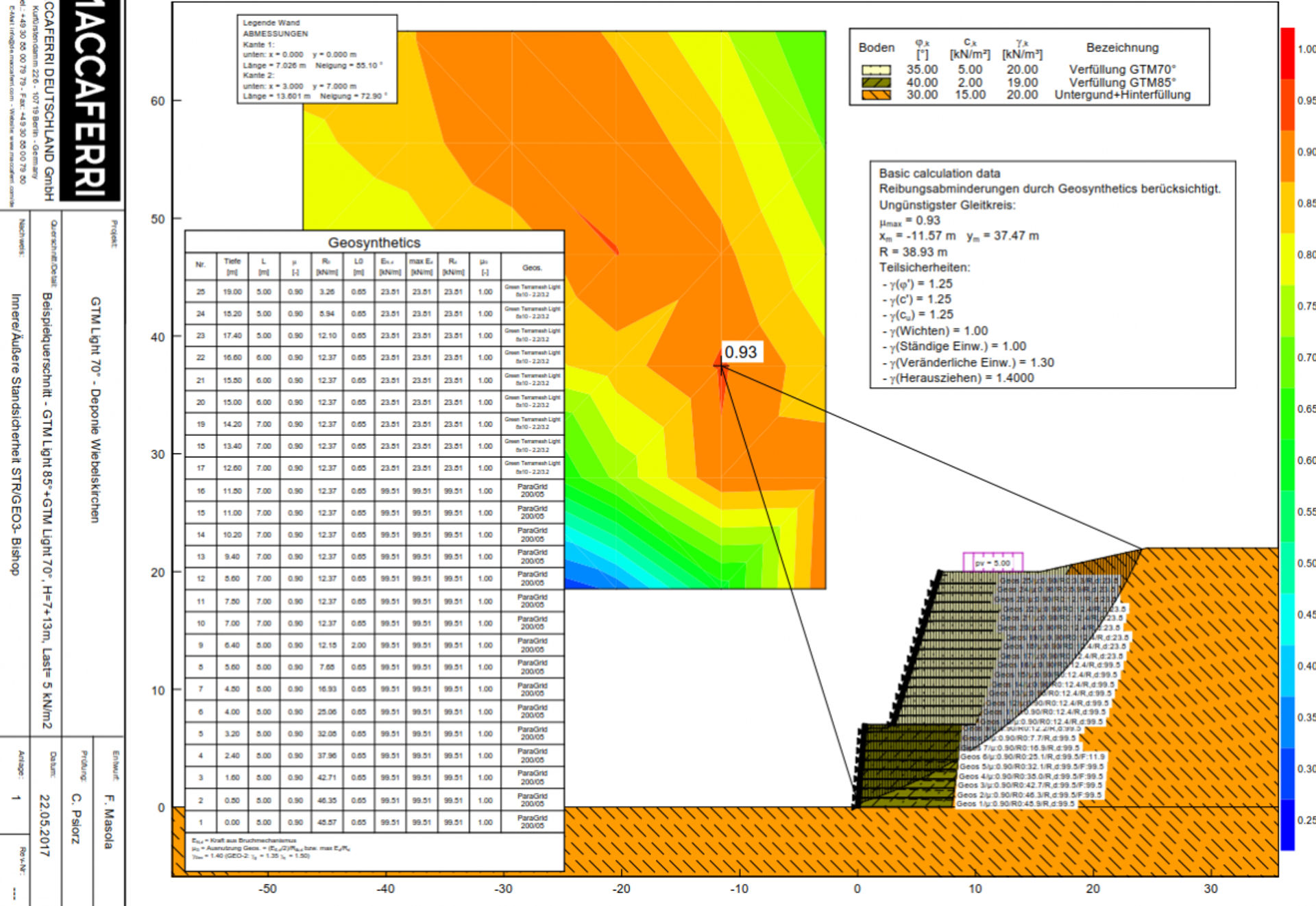Click the Geos 1 reinforcement label
The image size is (1316, 906).
coord(1016,803)
